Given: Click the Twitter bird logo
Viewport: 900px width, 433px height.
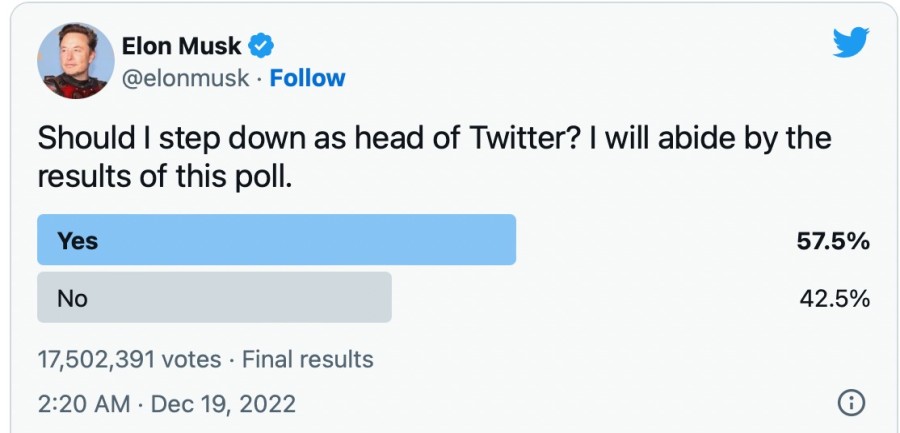Looking at the screenshot, I should [x=850, y=42].
